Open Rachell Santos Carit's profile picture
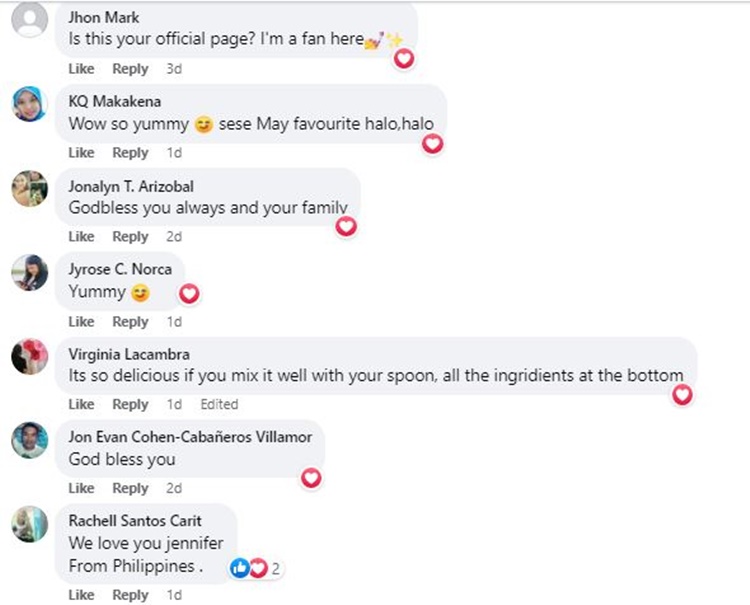This screenshot has width=750, height=605. click(30, 524)
